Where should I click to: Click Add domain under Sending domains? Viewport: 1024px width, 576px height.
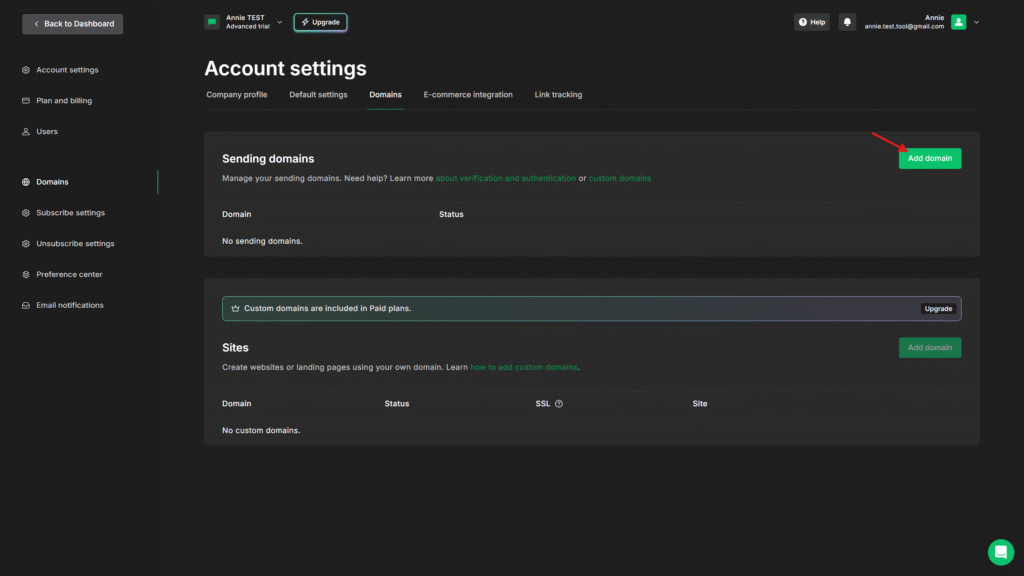point(929,158)
